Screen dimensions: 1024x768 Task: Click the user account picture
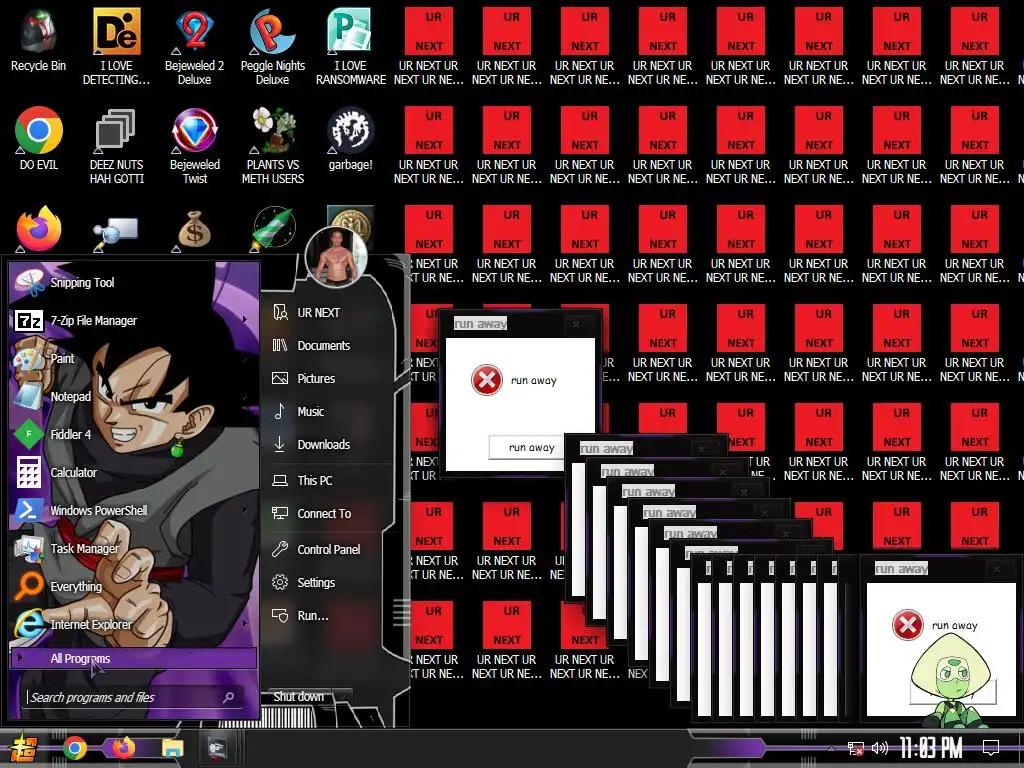(x=336, y=257)
